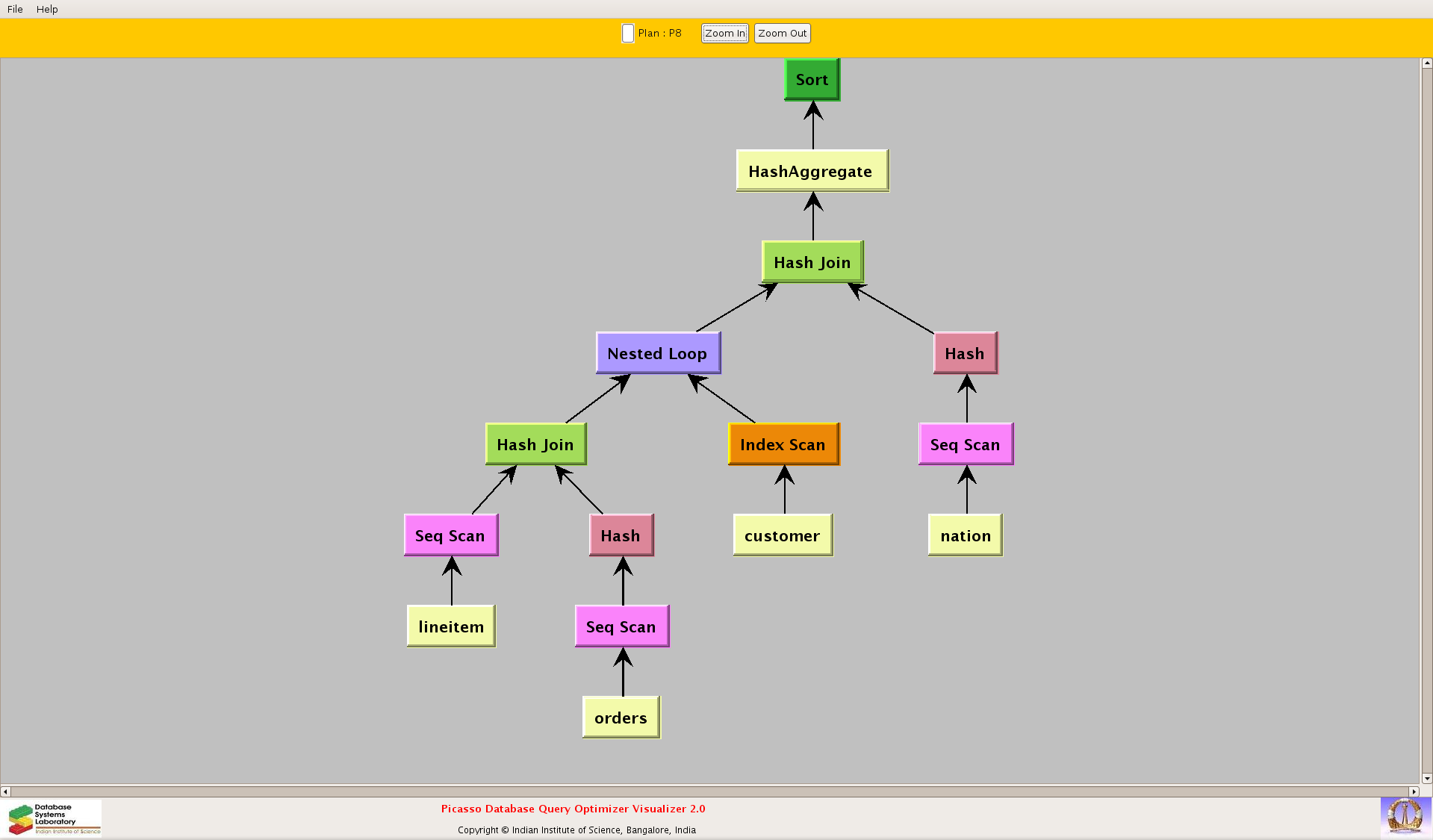Image resolution: width=1433 pixels, height=840 pixels.
Task: Click the customer table node
Action: pos(783,535)
